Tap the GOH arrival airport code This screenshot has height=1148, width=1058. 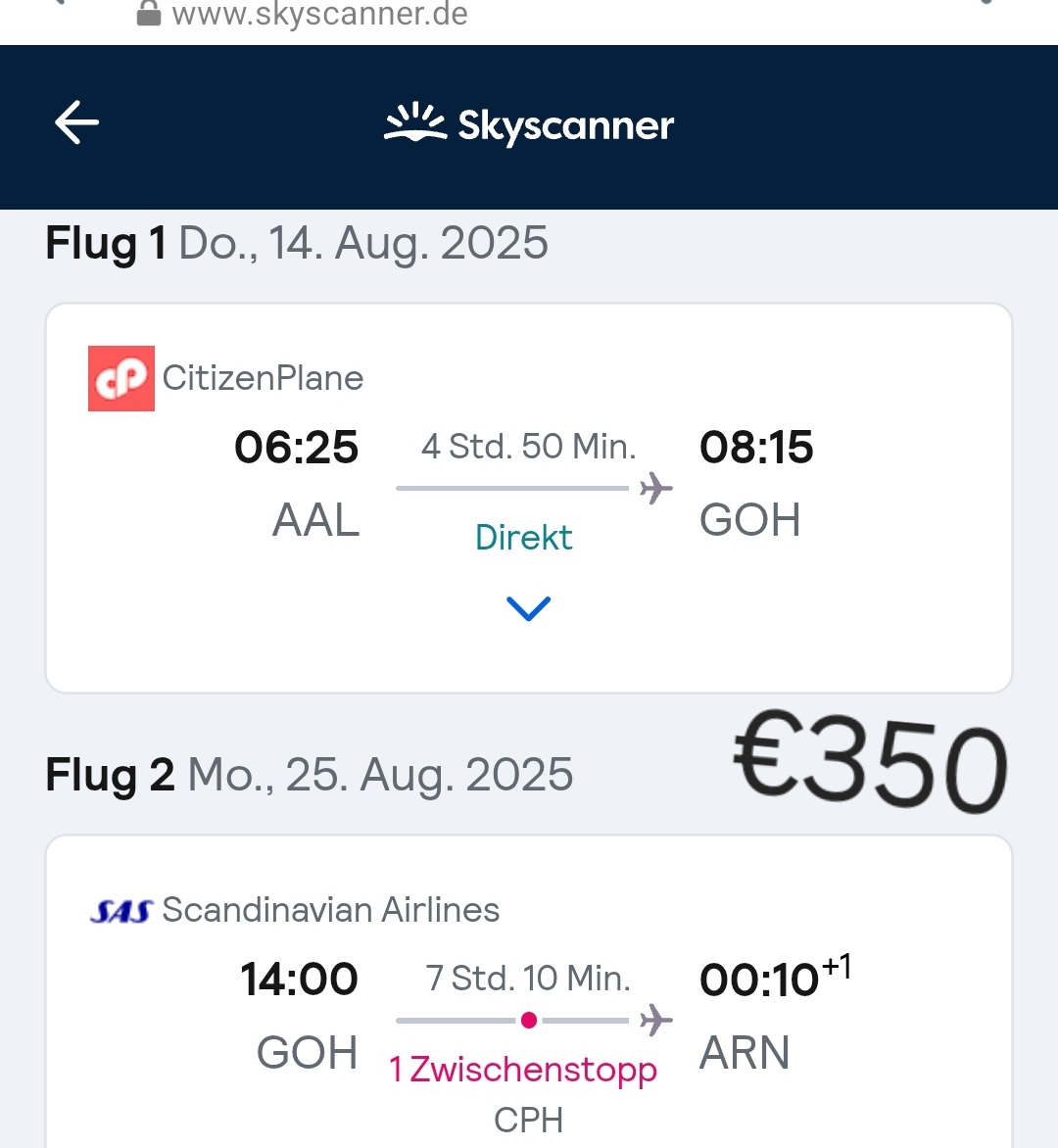(x=749, y=520)
